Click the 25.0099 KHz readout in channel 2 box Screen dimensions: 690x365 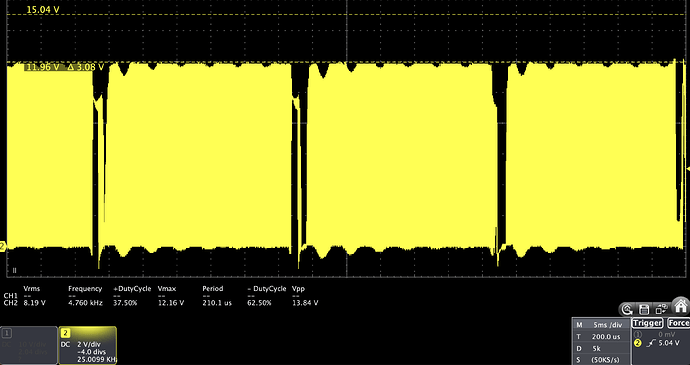[97, 360]
